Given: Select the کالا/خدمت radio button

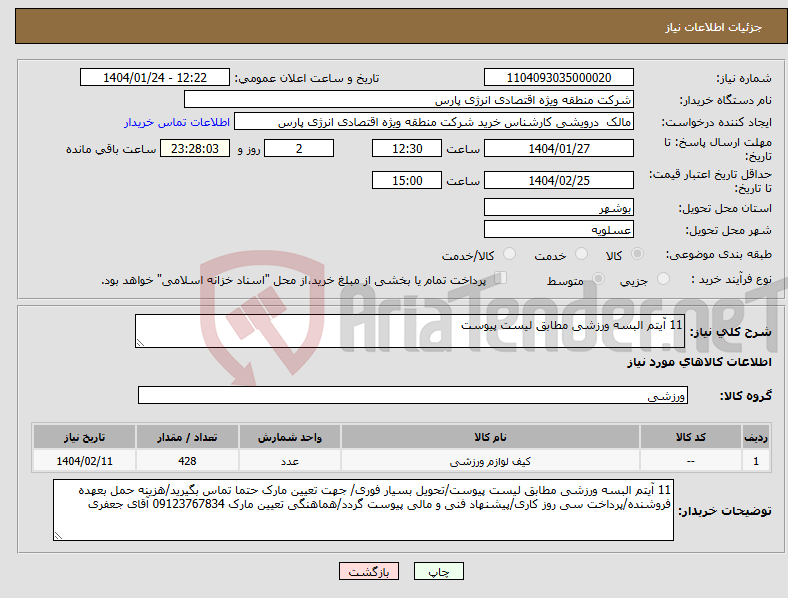Looking at the screenshot, I should [x=510, y=254].
